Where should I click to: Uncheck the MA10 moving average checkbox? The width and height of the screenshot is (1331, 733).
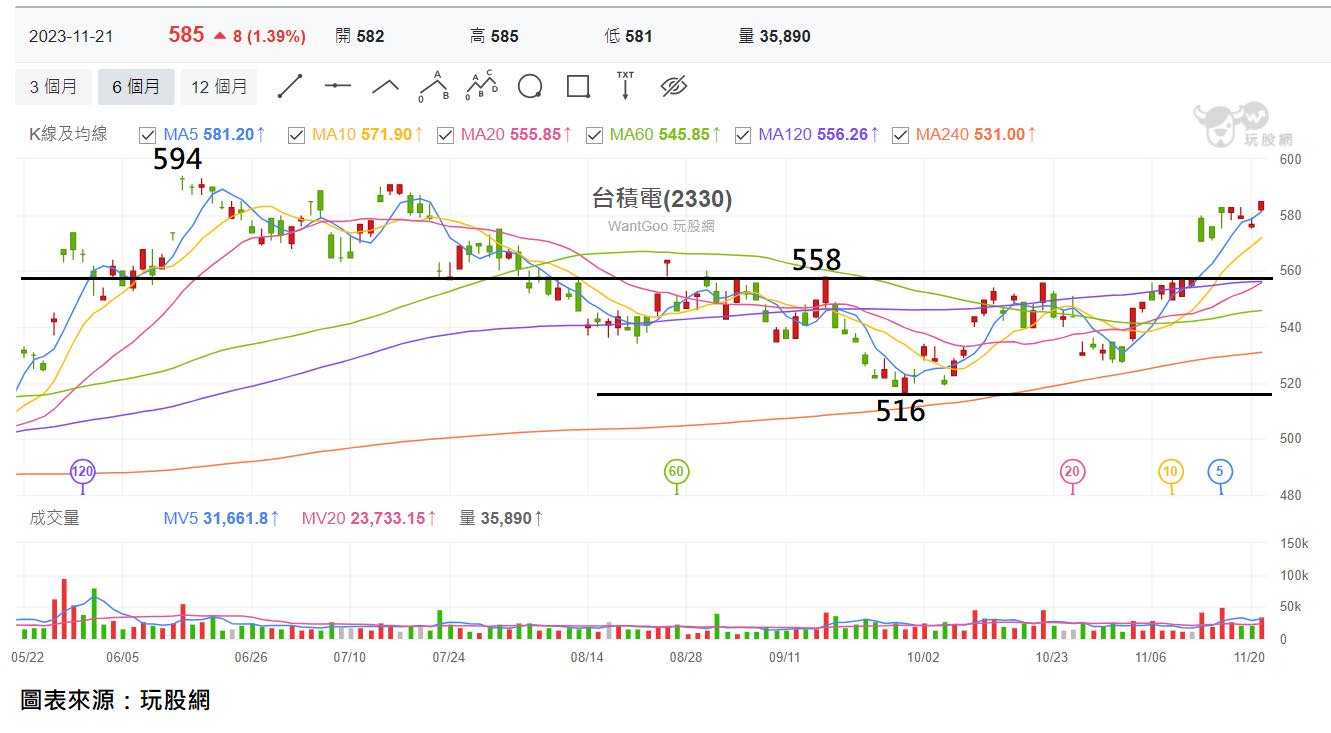pos(296,135)
